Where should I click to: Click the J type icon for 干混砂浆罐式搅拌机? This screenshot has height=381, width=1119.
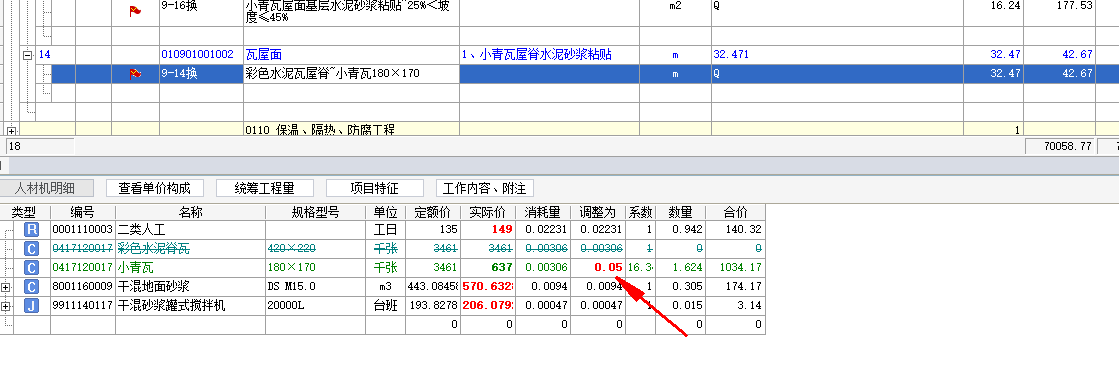31,306
